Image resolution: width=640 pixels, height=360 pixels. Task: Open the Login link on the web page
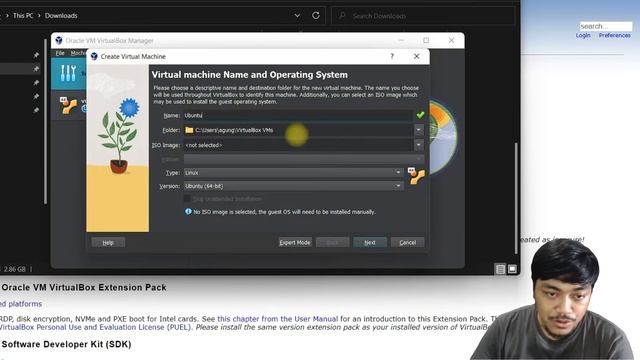(583, 36)
